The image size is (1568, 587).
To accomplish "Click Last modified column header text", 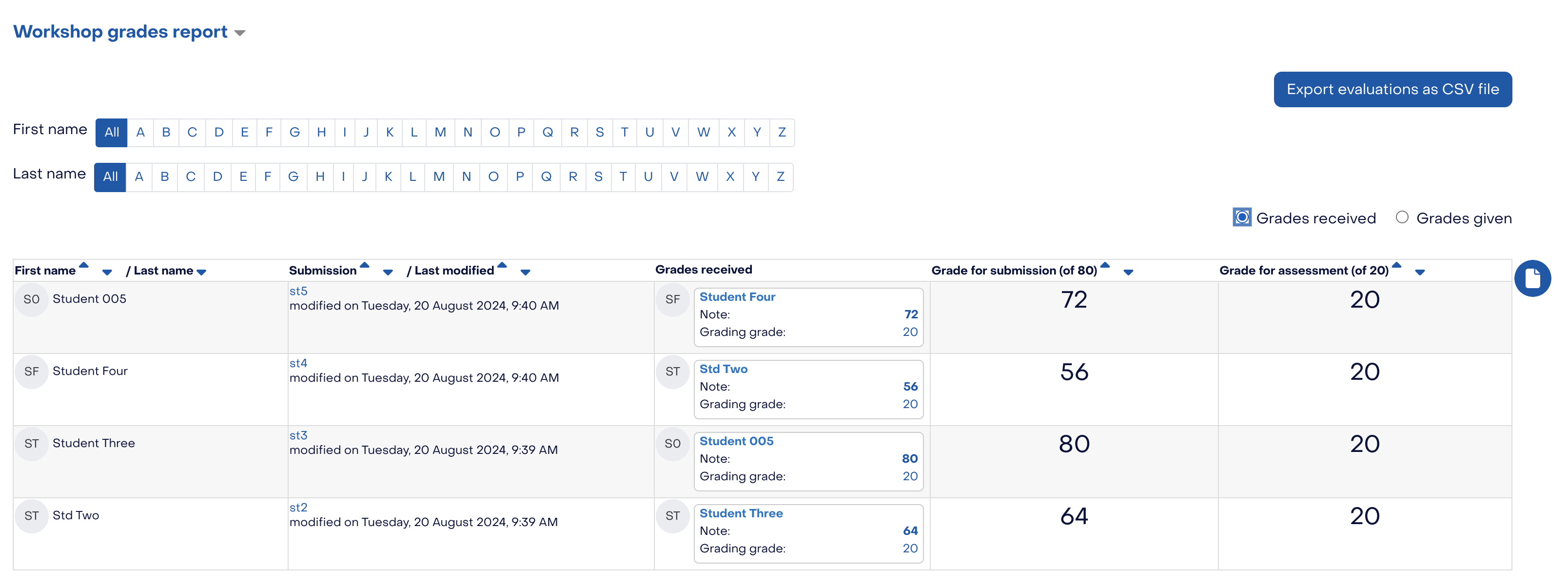I will [x=454, y=271].
